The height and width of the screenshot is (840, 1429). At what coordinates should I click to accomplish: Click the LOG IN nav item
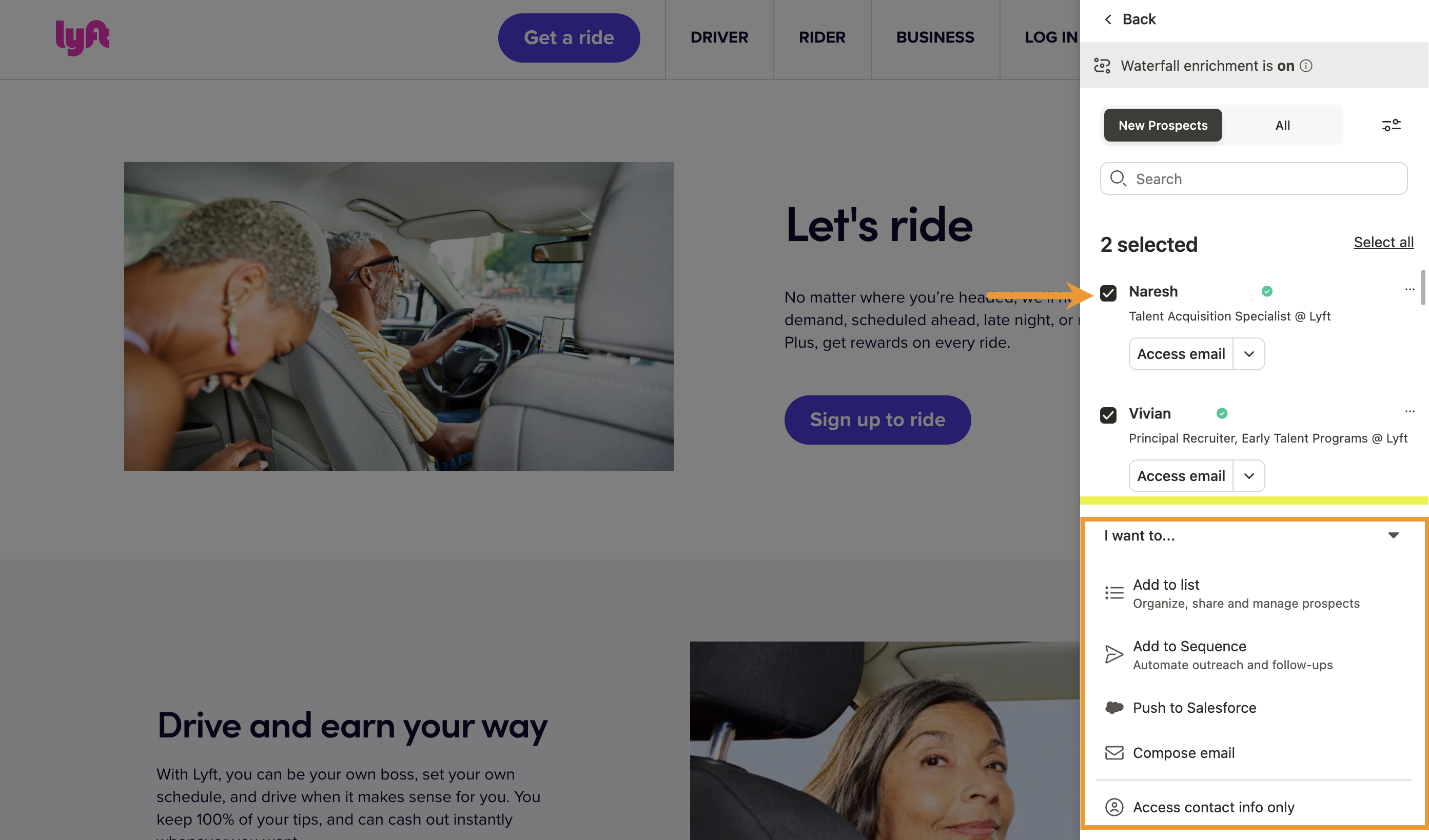(1051, 37)
